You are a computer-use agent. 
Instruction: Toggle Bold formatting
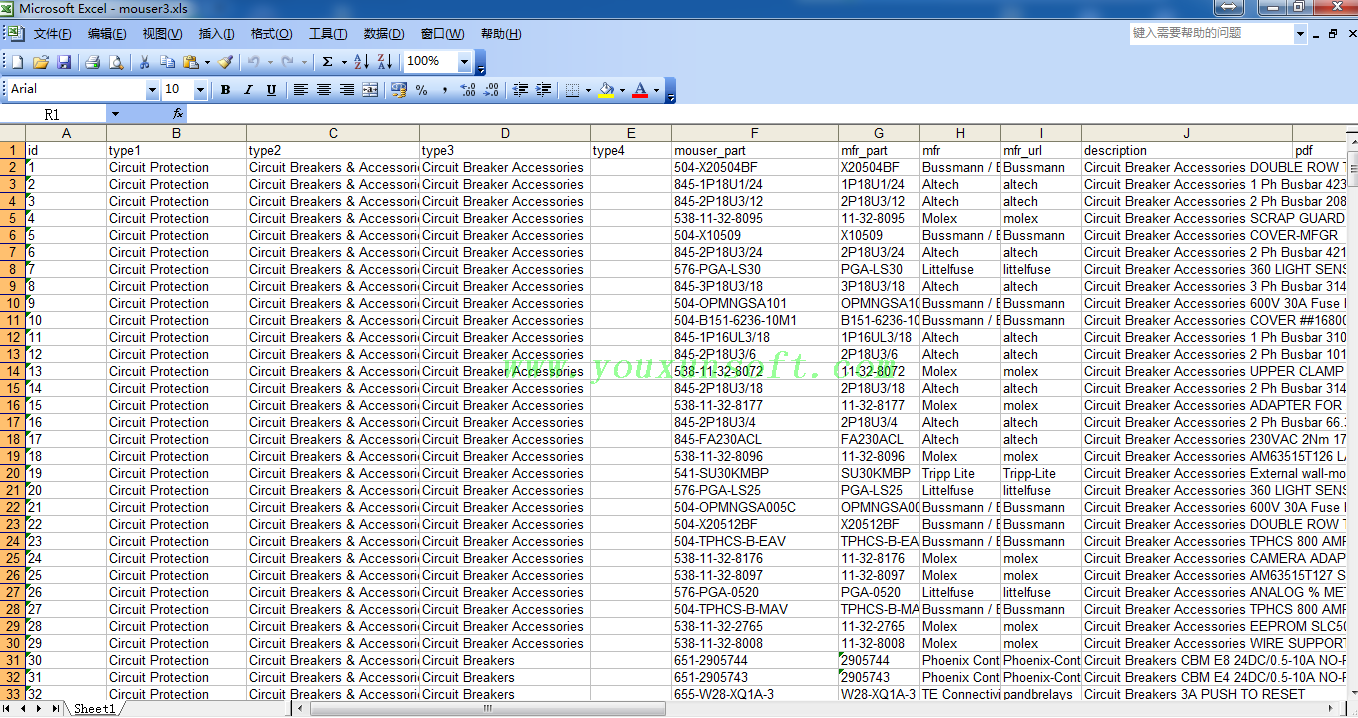click(225, 90)
